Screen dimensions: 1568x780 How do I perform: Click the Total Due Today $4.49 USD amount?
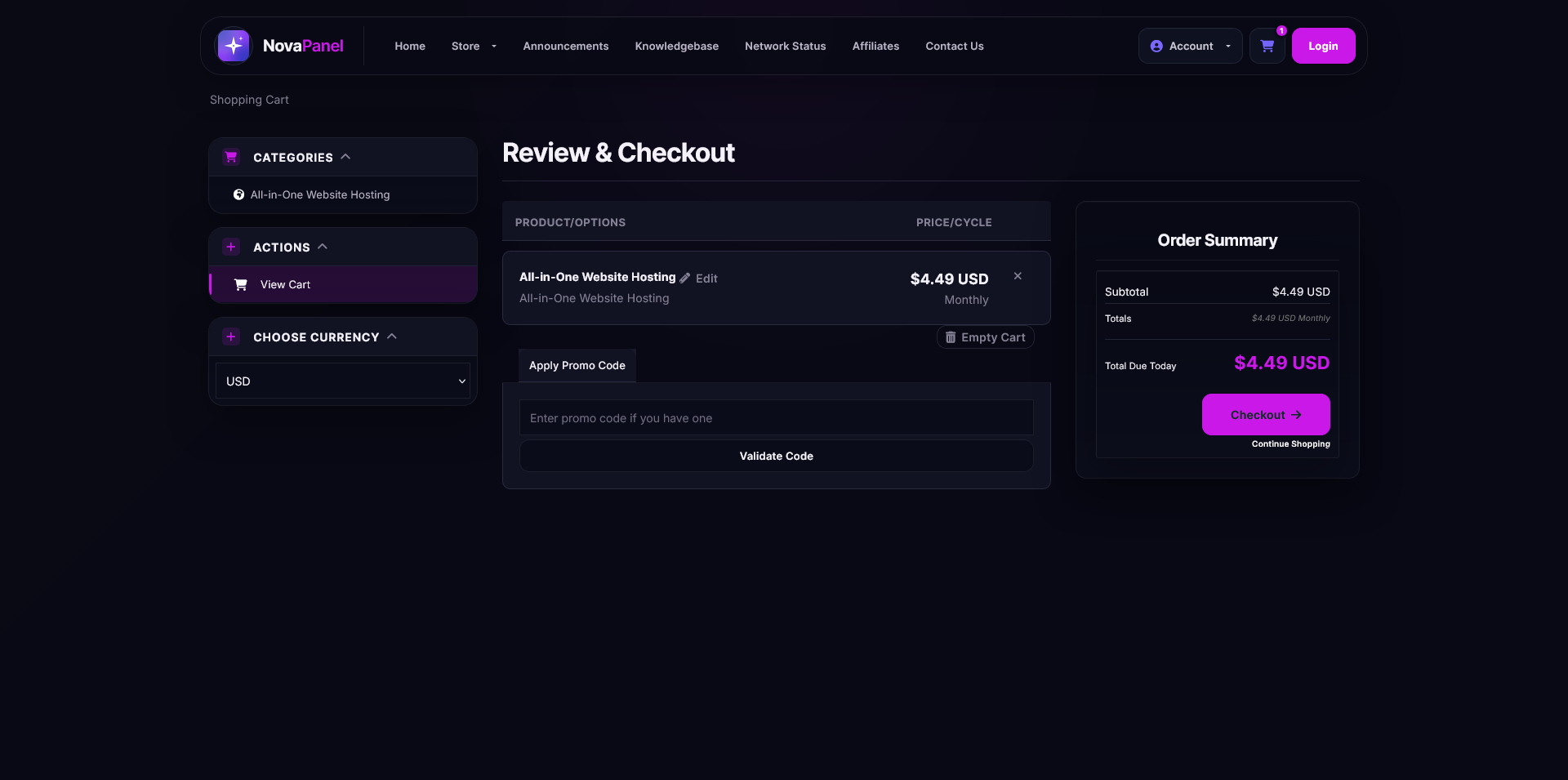point(1281,363)
